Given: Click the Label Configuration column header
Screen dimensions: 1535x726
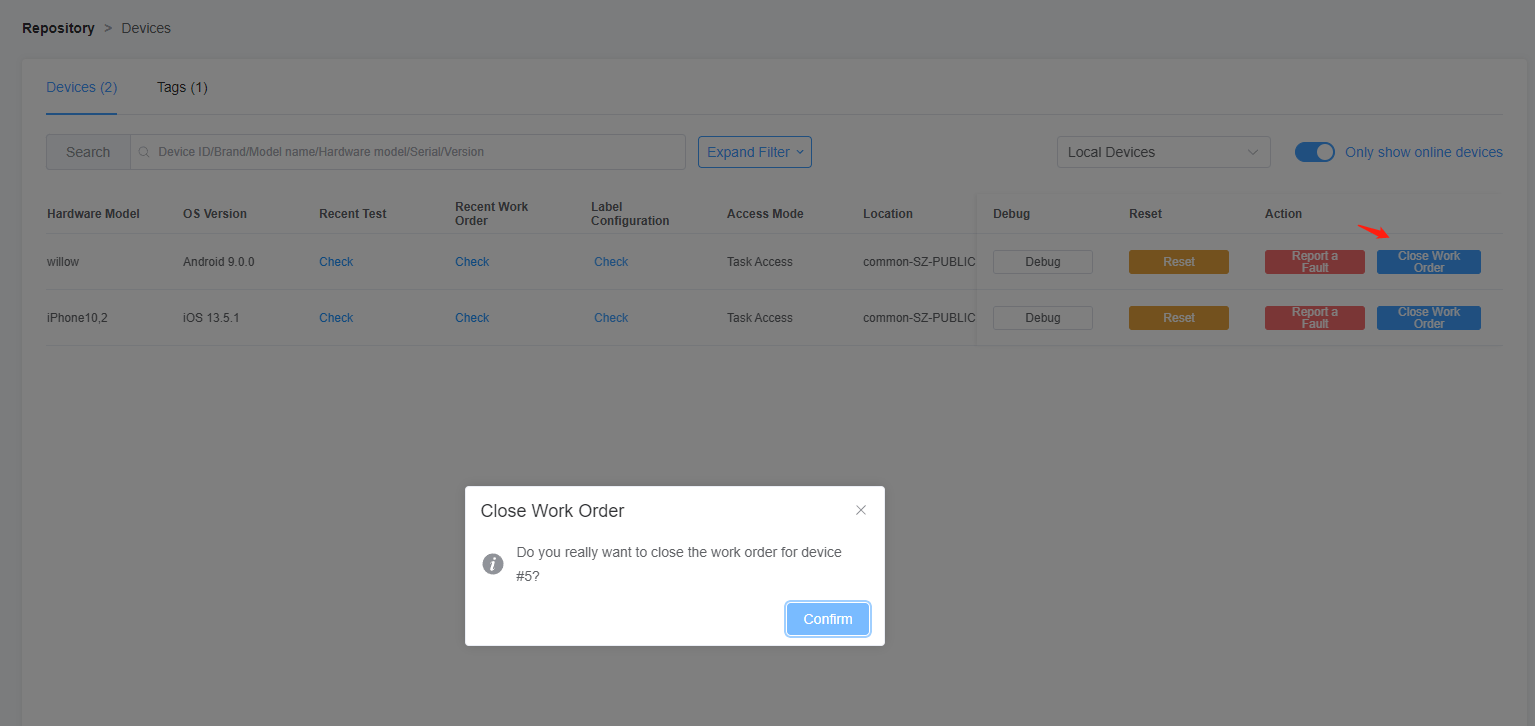Looking at the screenshot, I should 630,214.
